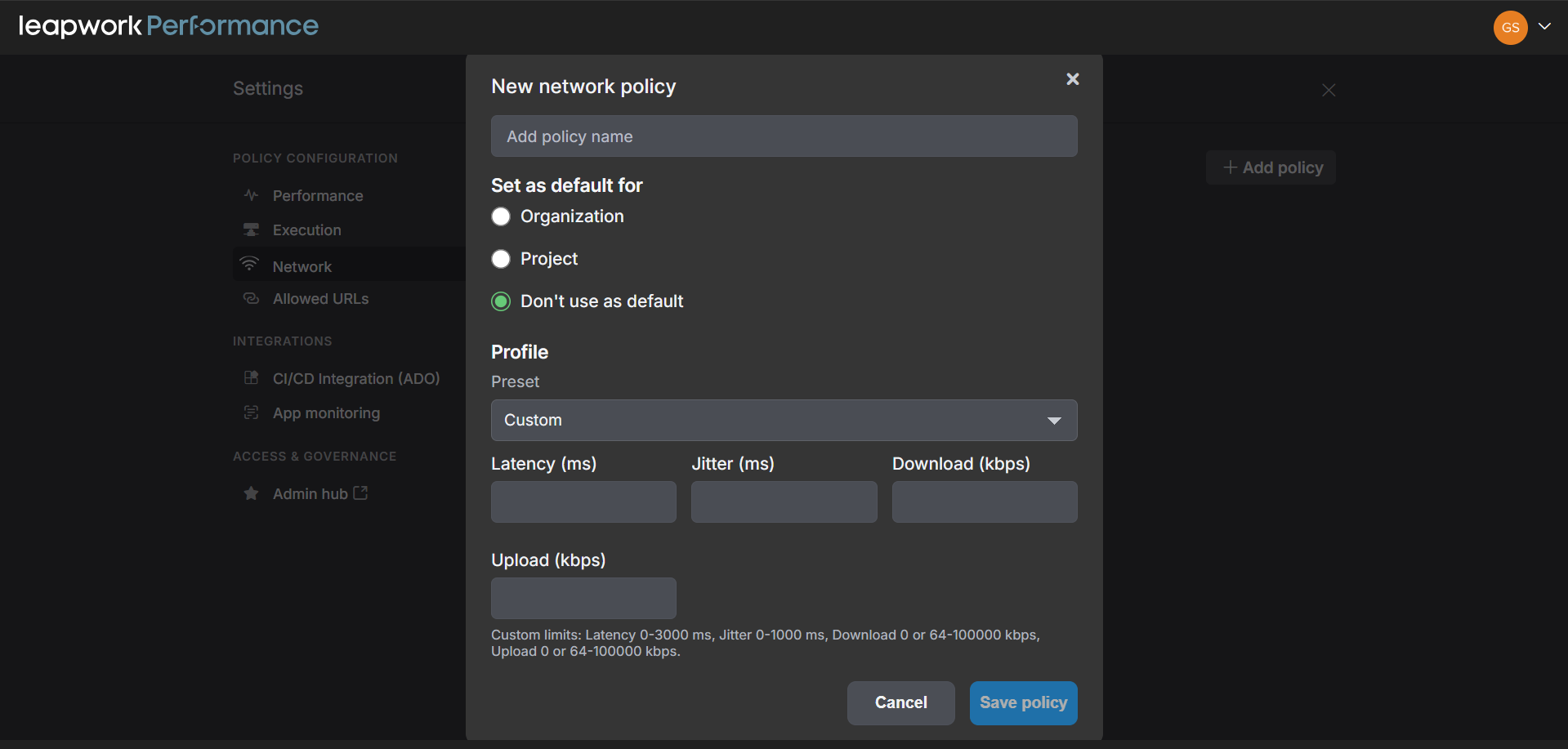The image size is (1568, 749).
Task: Click the Custom limits help text
Action: point(766,643)
